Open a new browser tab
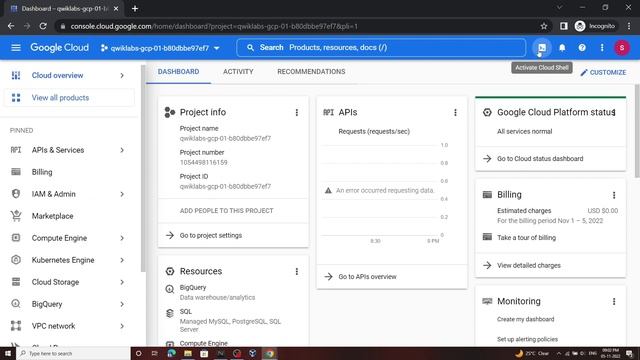The width and height of the screenshot is (640, 360). coord(135,9)
